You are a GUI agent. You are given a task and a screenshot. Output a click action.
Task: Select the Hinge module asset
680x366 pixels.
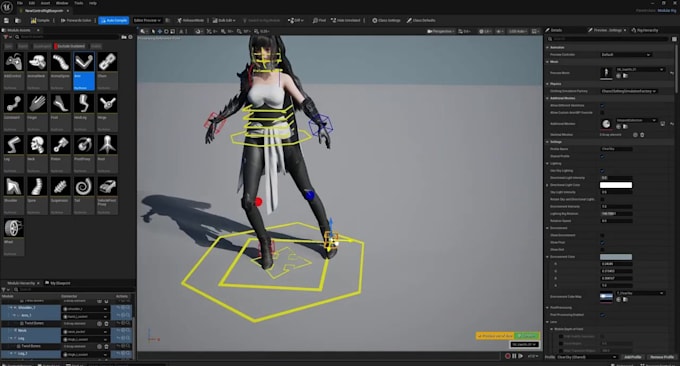[107, 112]
